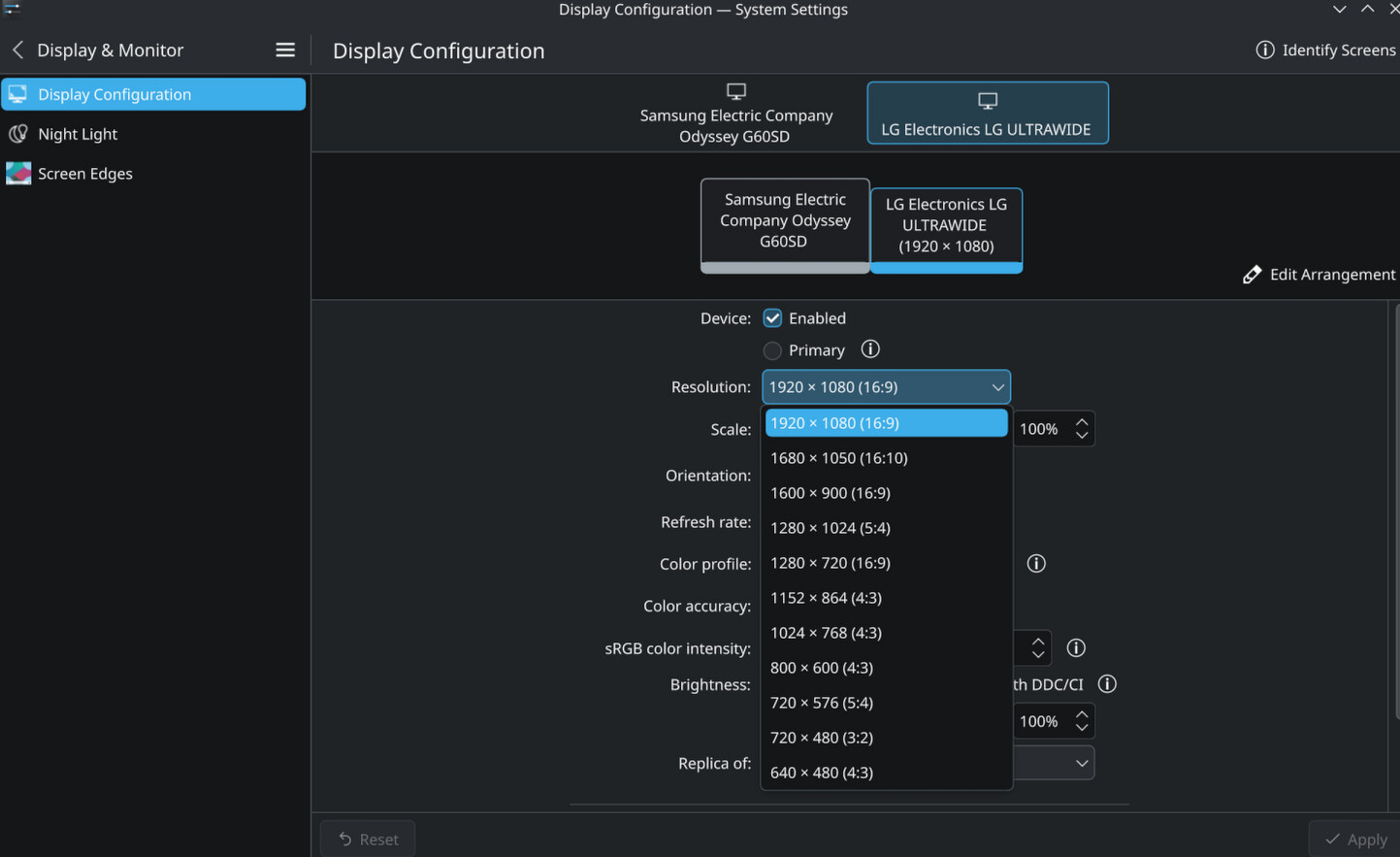The image size is (1400, 857).
Task: Uncheck the Enabled device checkbox
Action: [x=772, y=318]
